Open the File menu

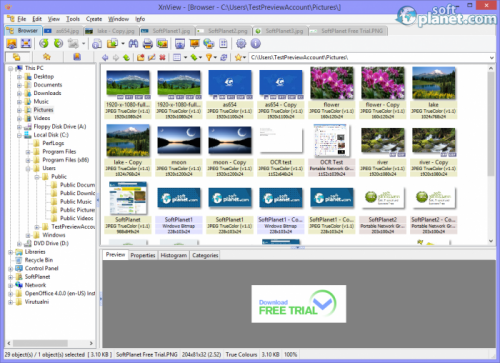click(22, 19)
